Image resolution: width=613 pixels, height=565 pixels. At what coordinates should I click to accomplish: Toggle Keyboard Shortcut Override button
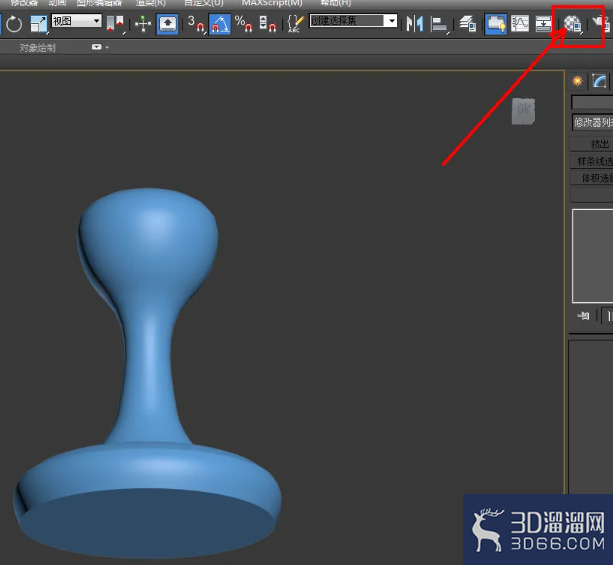coord(167,24)
